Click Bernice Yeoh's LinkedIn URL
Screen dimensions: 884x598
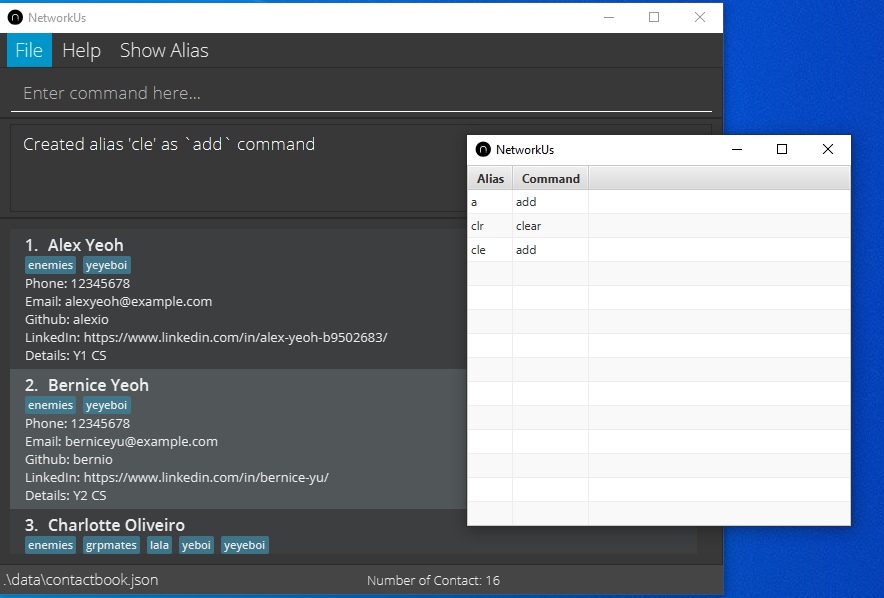click(206, 477)
